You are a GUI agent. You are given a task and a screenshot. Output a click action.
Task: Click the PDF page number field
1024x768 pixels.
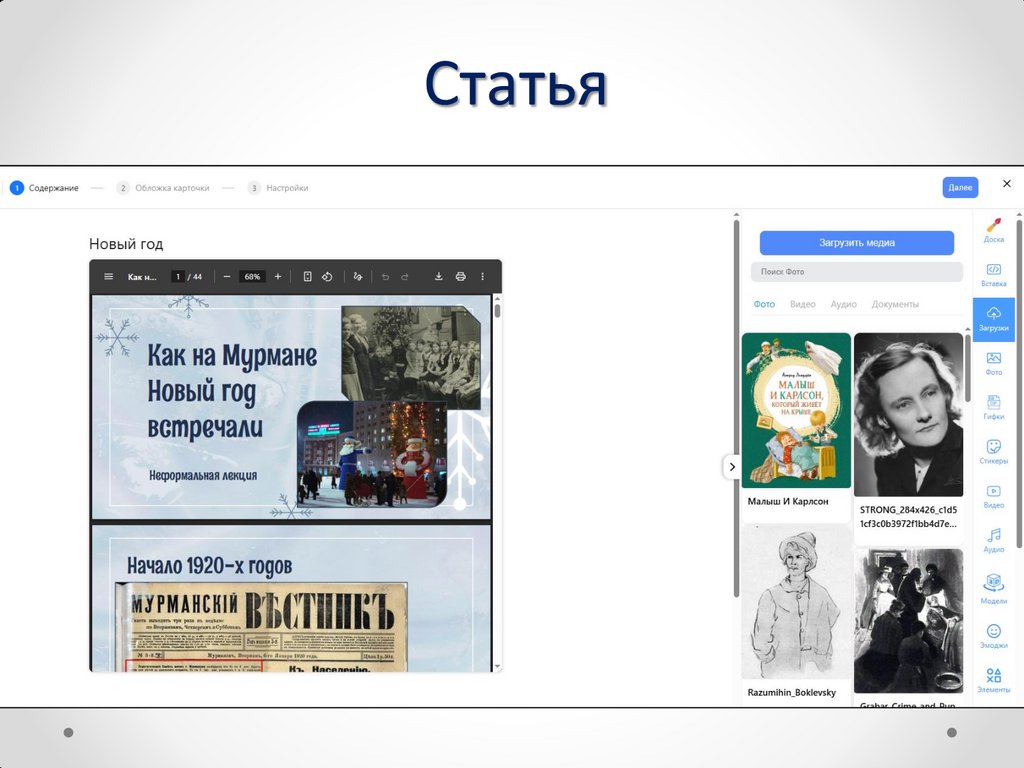(x=178, y=277)
